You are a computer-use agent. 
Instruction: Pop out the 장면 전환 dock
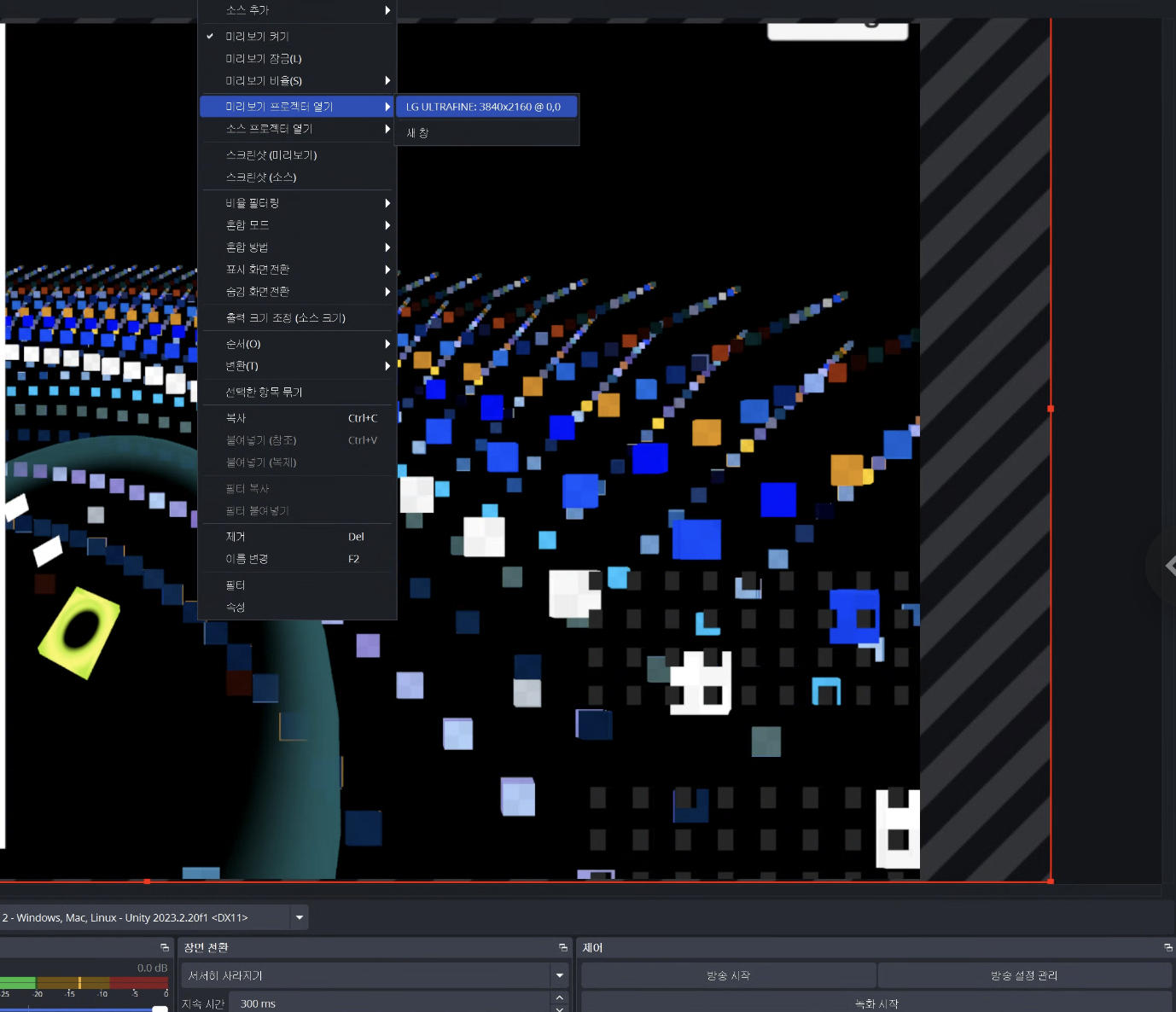tap(563, 948)
